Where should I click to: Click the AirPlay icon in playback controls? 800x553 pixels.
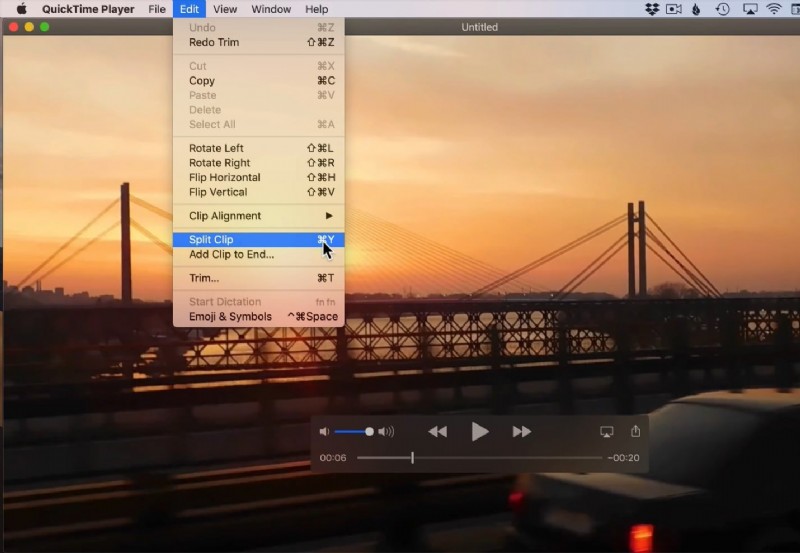coord(607,432)
